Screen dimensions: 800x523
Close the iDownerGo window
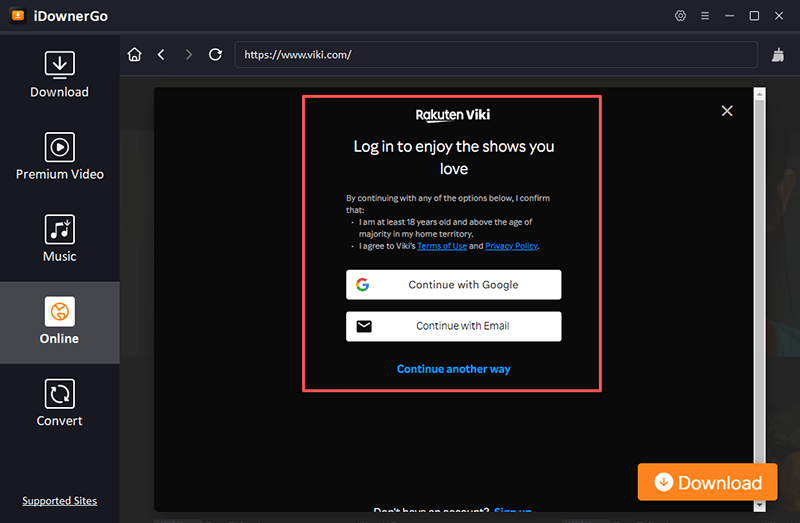tap(779, 16)
